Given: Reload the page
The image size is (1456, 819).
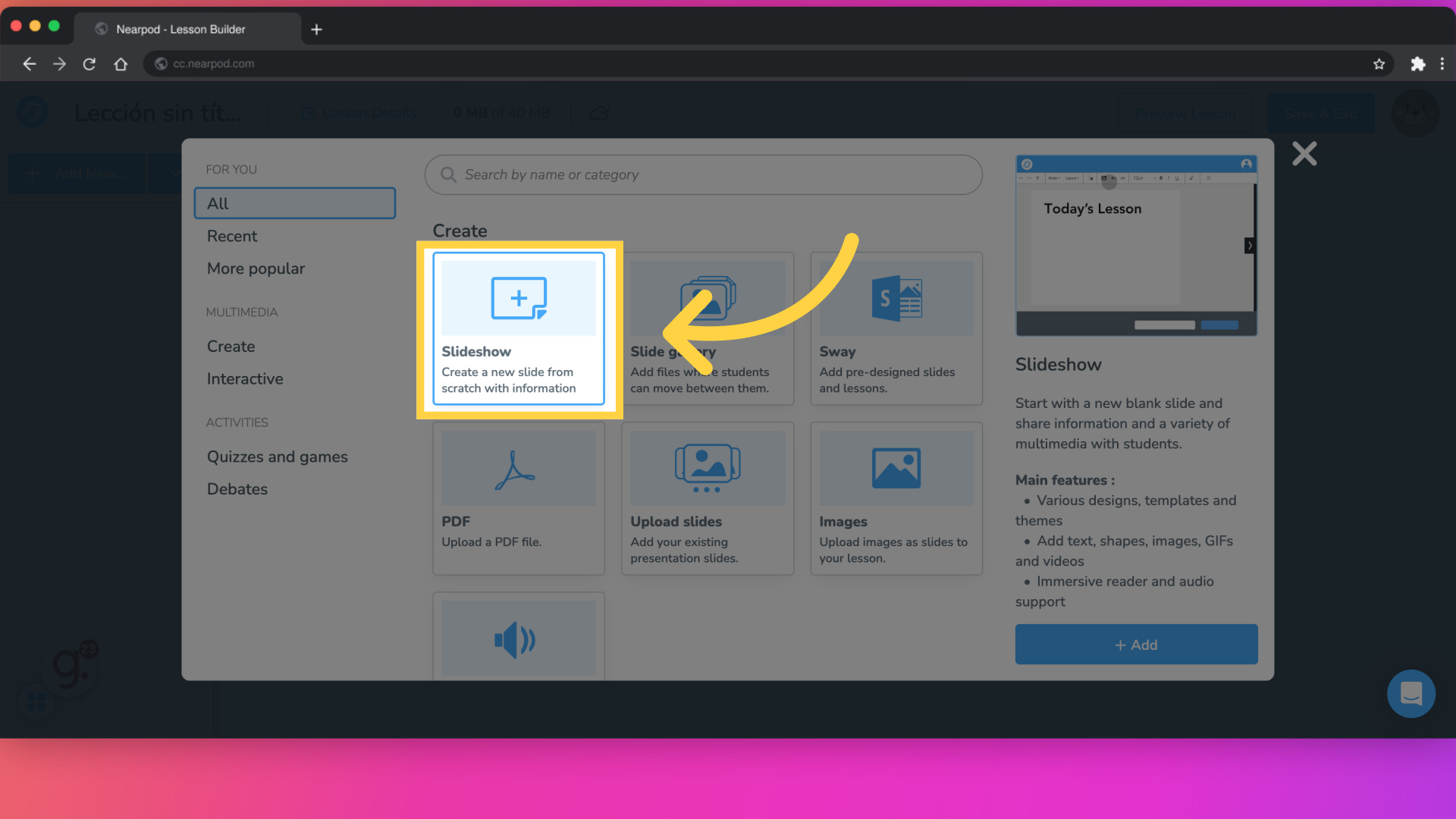Looking at the screenshot, I should point(89,64).
